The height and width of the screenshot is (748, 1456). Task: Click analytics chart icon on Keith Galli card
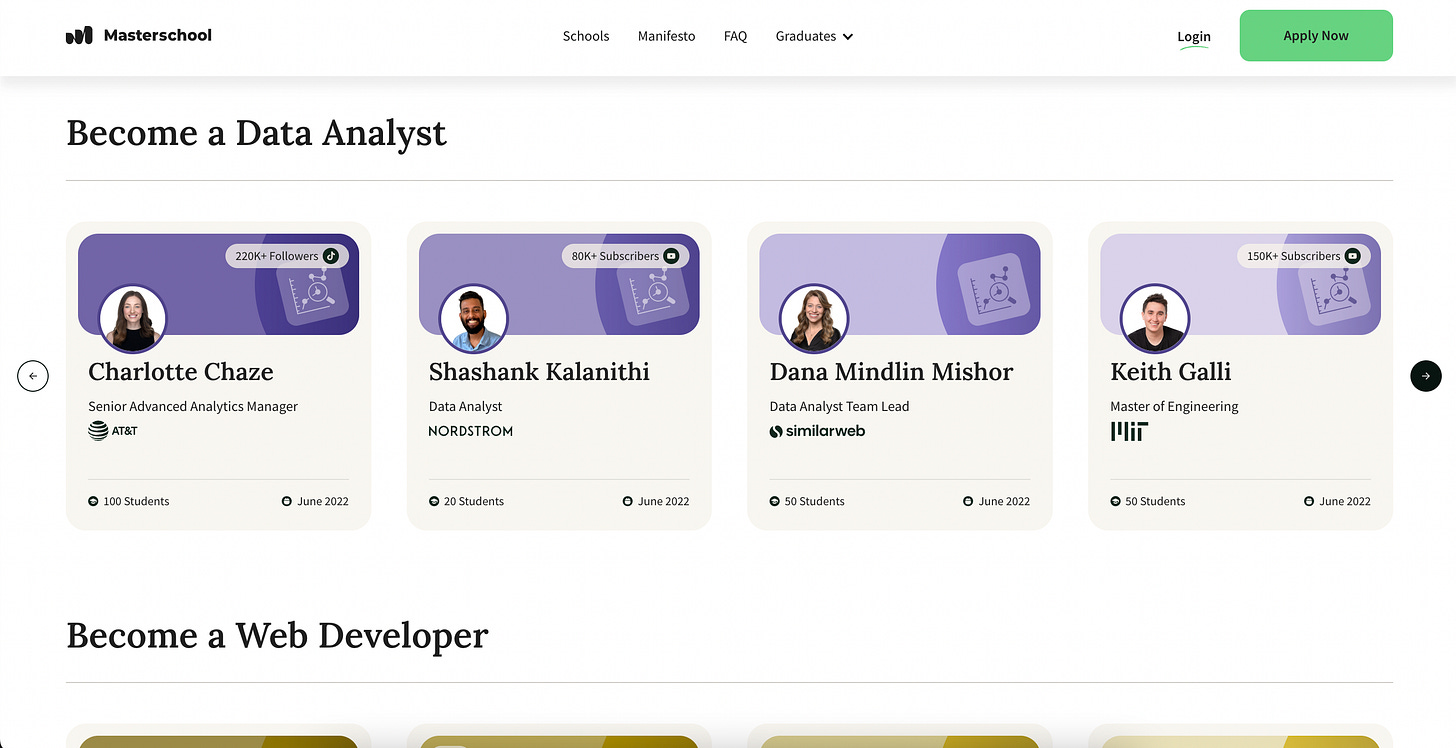(1334, 292)
